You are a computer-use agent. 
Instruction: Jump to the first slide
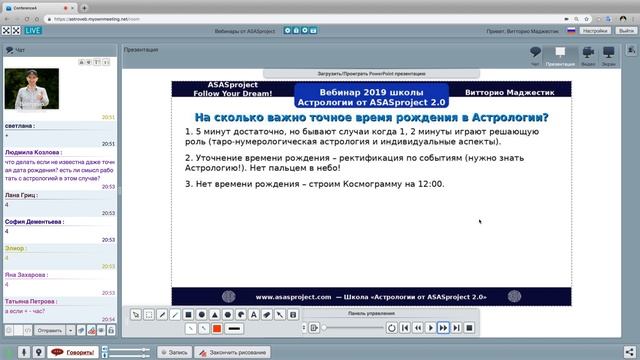[x=404, y=328]
